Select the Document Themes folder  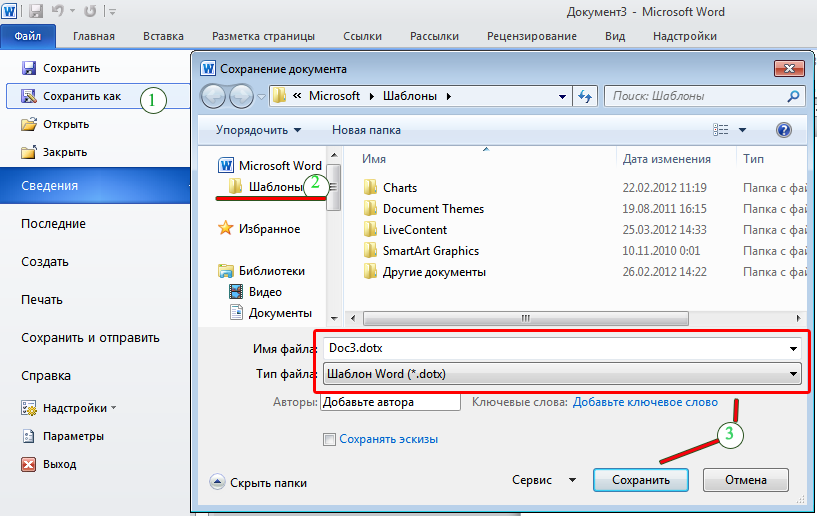click(424, 208)
